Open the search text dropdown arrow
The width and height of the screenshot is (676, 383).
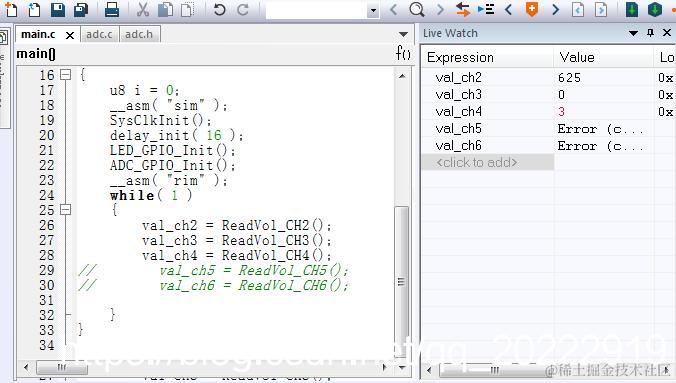[x=373, y=10]
